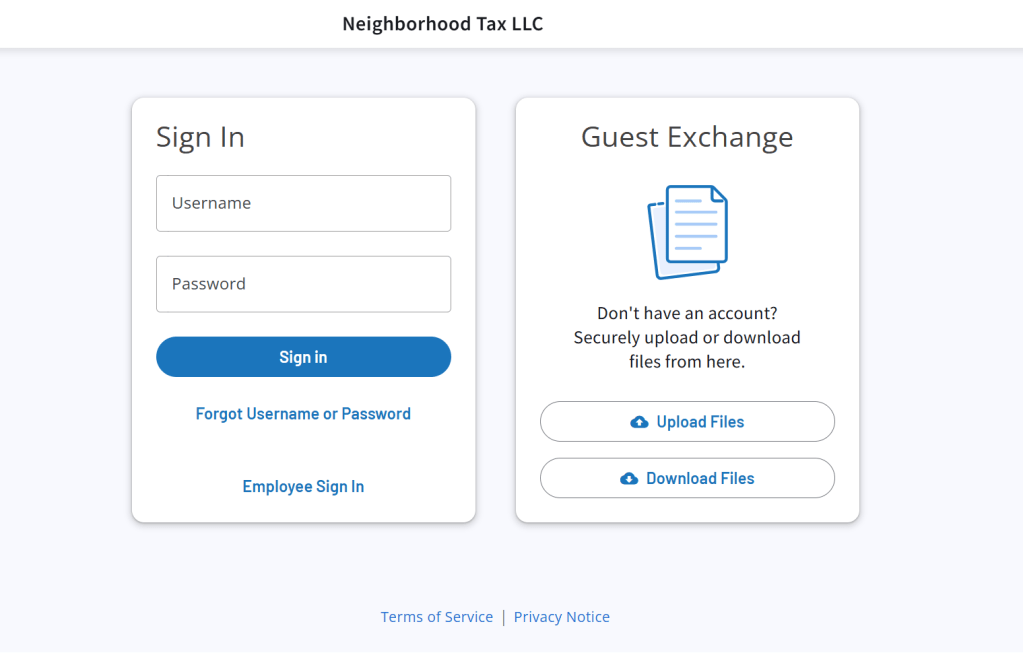
Task: Go to Employee Sign In
Action: coord(303,487)
